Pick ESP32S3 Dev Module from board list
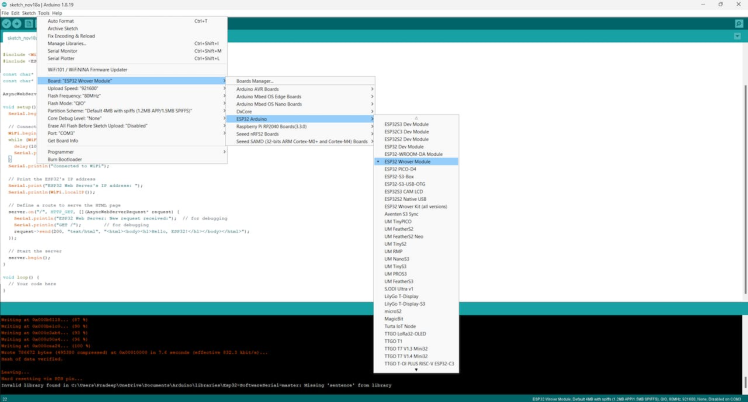The height and width of the screenshot is (402, 748). click(x=406, y=124)
